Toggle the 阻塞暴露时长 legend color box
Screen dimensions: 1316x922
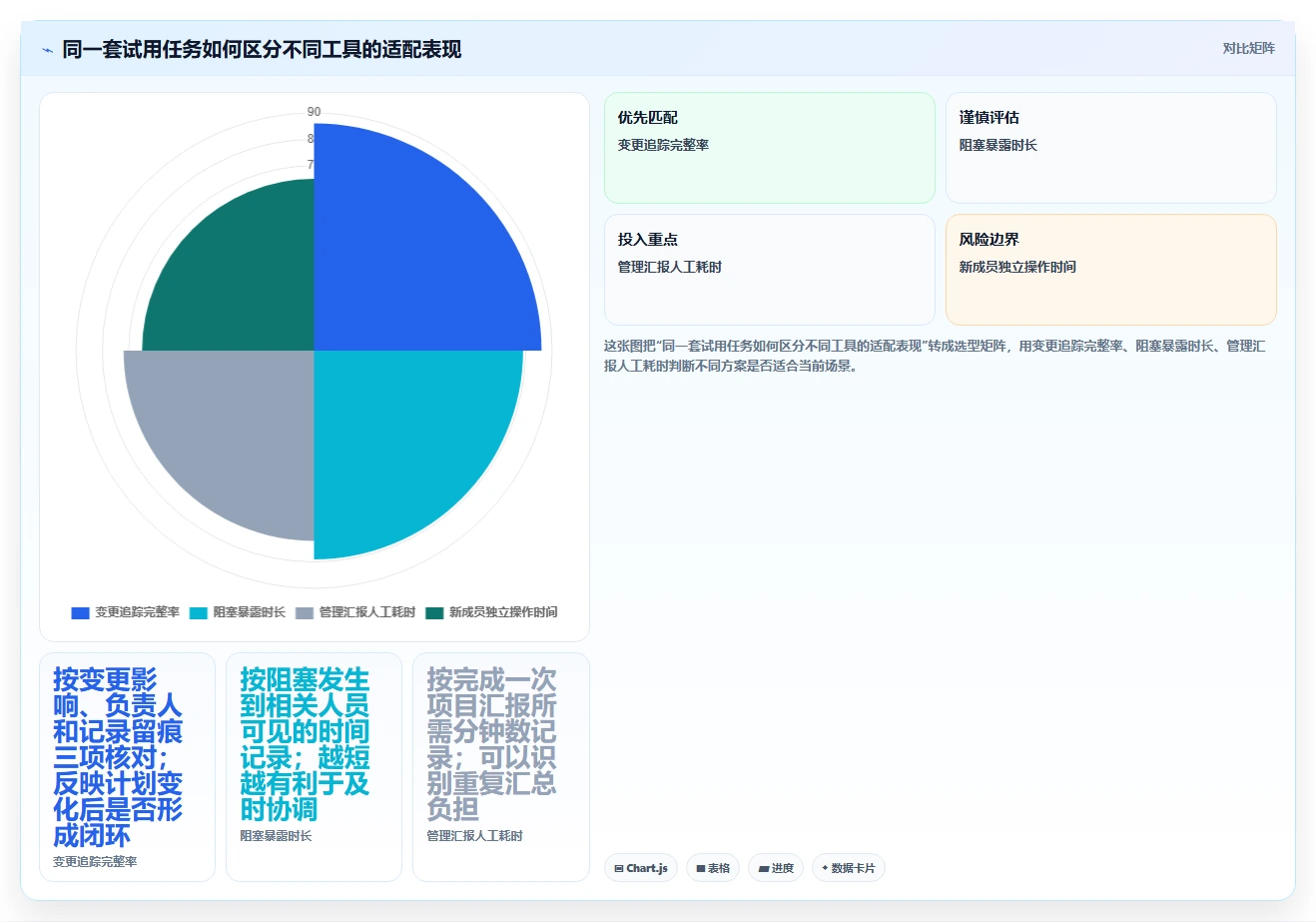tap(199, 612)
